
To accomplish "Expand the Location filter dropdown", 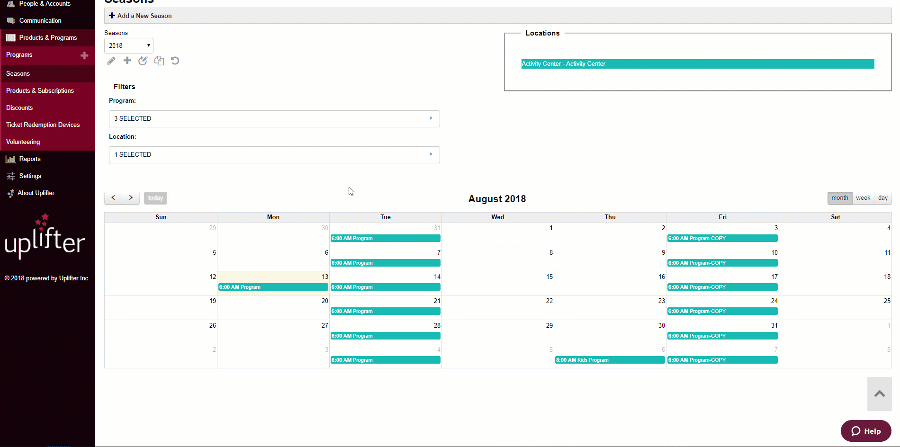I will pos(274,155).
